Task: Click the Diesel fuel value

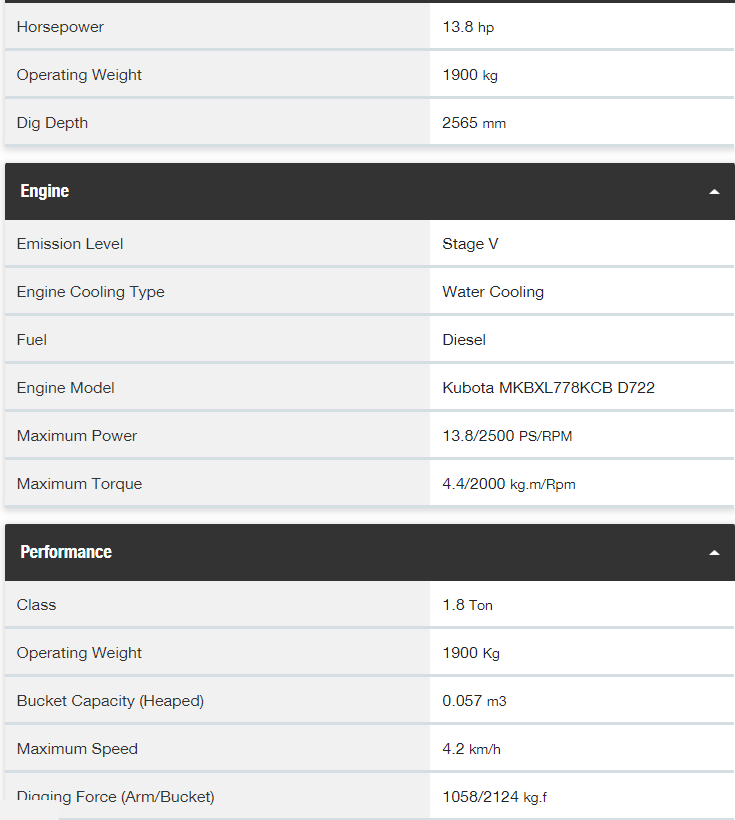Action: (x=464, y=340)
